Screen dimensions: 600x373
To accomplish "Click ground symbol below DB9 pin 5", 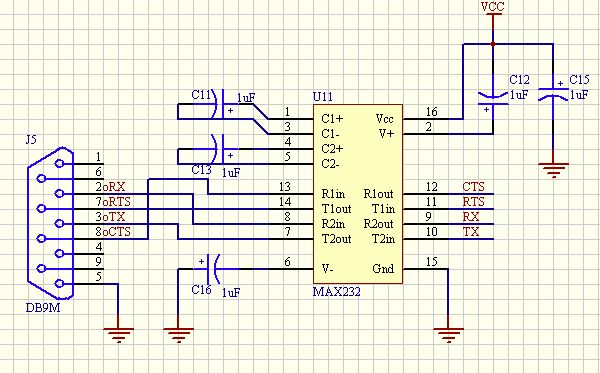I will click(118, 335).
